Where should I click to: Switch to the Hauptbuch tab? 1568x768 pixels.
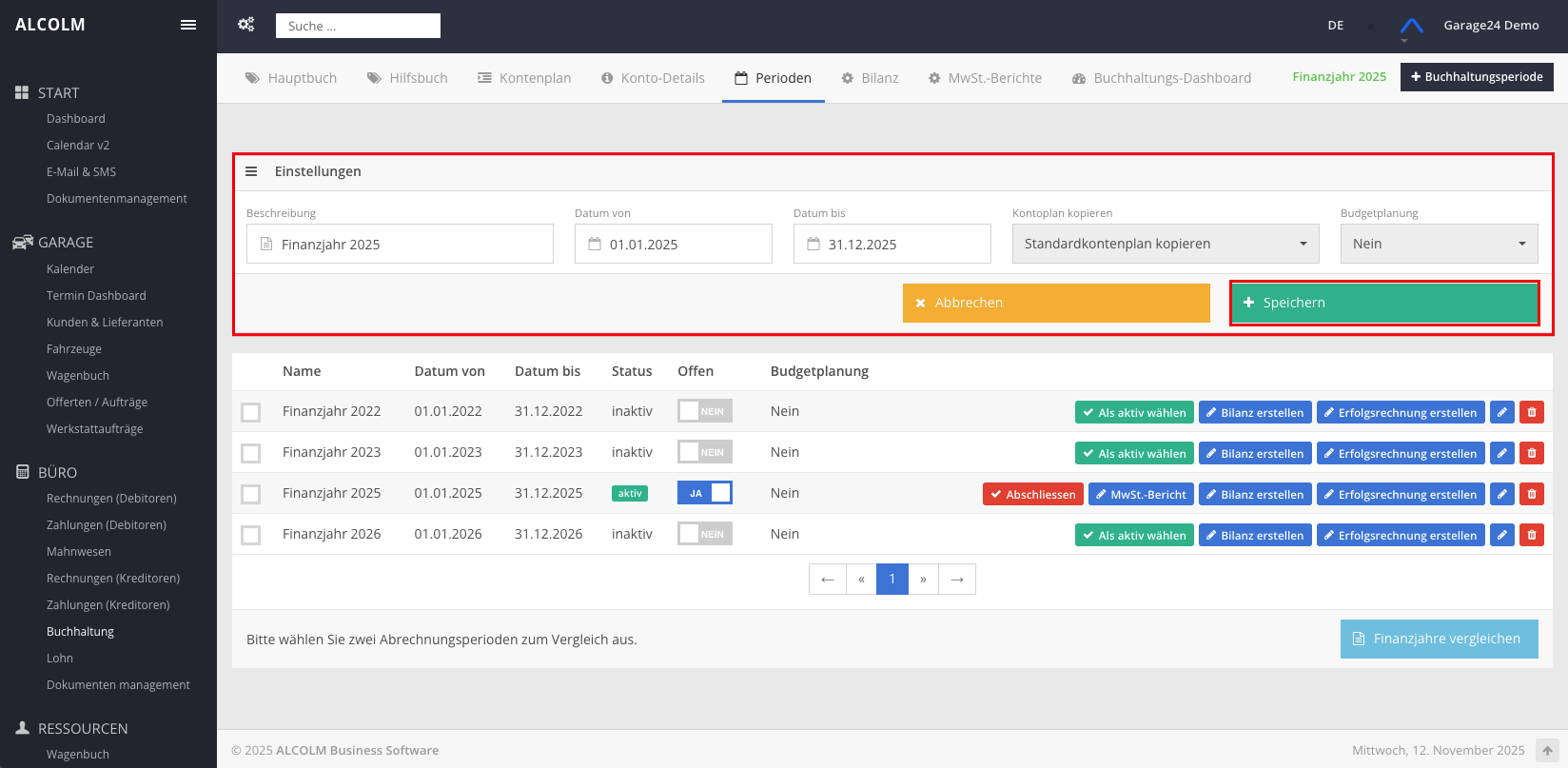click(x=291, y=78)
